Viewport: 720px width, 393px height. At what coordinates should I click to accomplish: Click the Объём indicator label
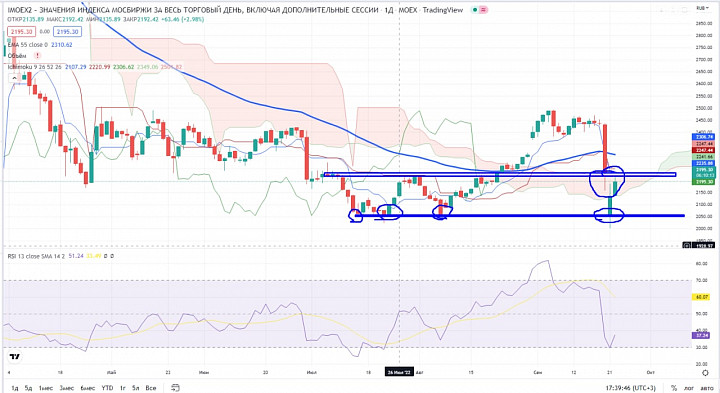[17, 56]
